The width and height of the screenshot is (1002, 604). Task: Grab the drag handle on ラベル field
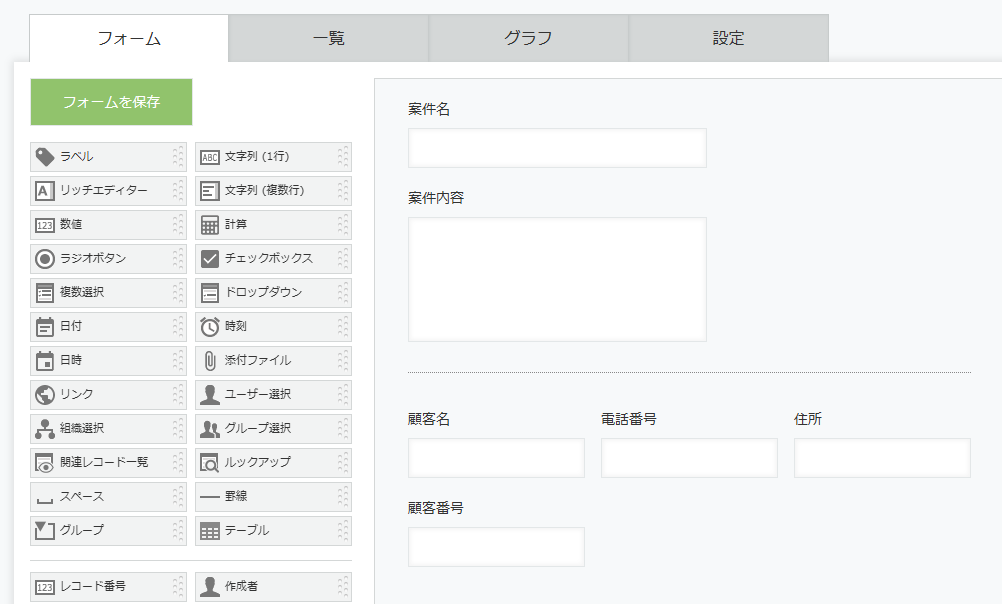click(178, 157)
